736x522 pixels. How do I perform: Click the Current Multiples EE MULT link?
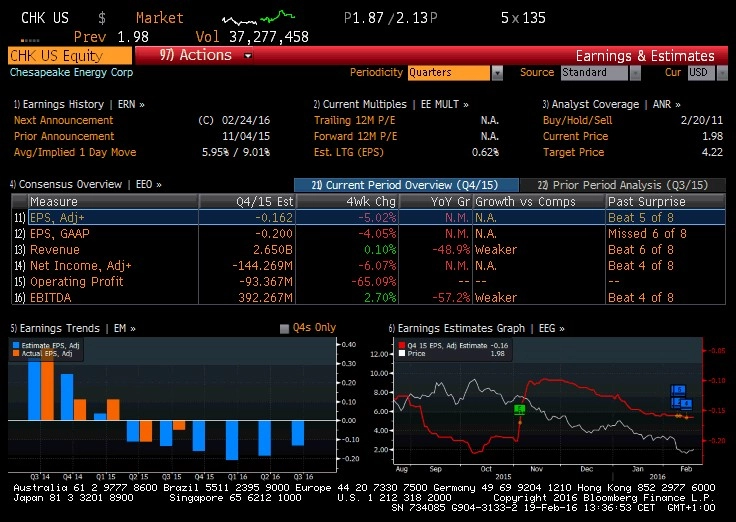(x=391, y=104)
